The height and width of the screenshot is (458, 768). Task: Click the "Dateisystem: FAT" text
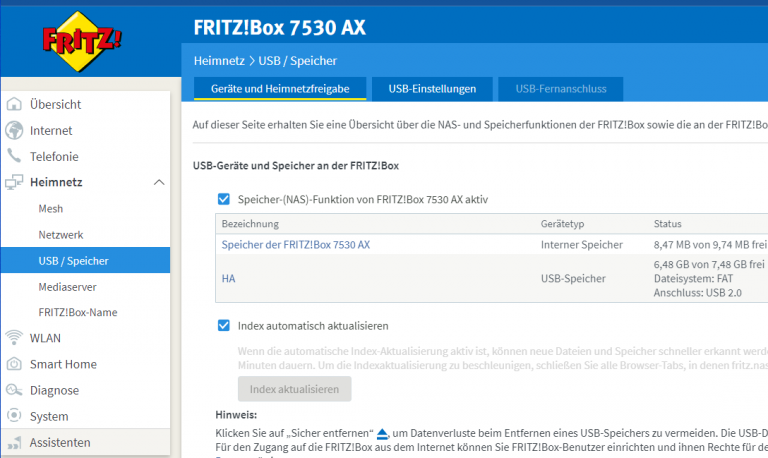click(694, 279)
